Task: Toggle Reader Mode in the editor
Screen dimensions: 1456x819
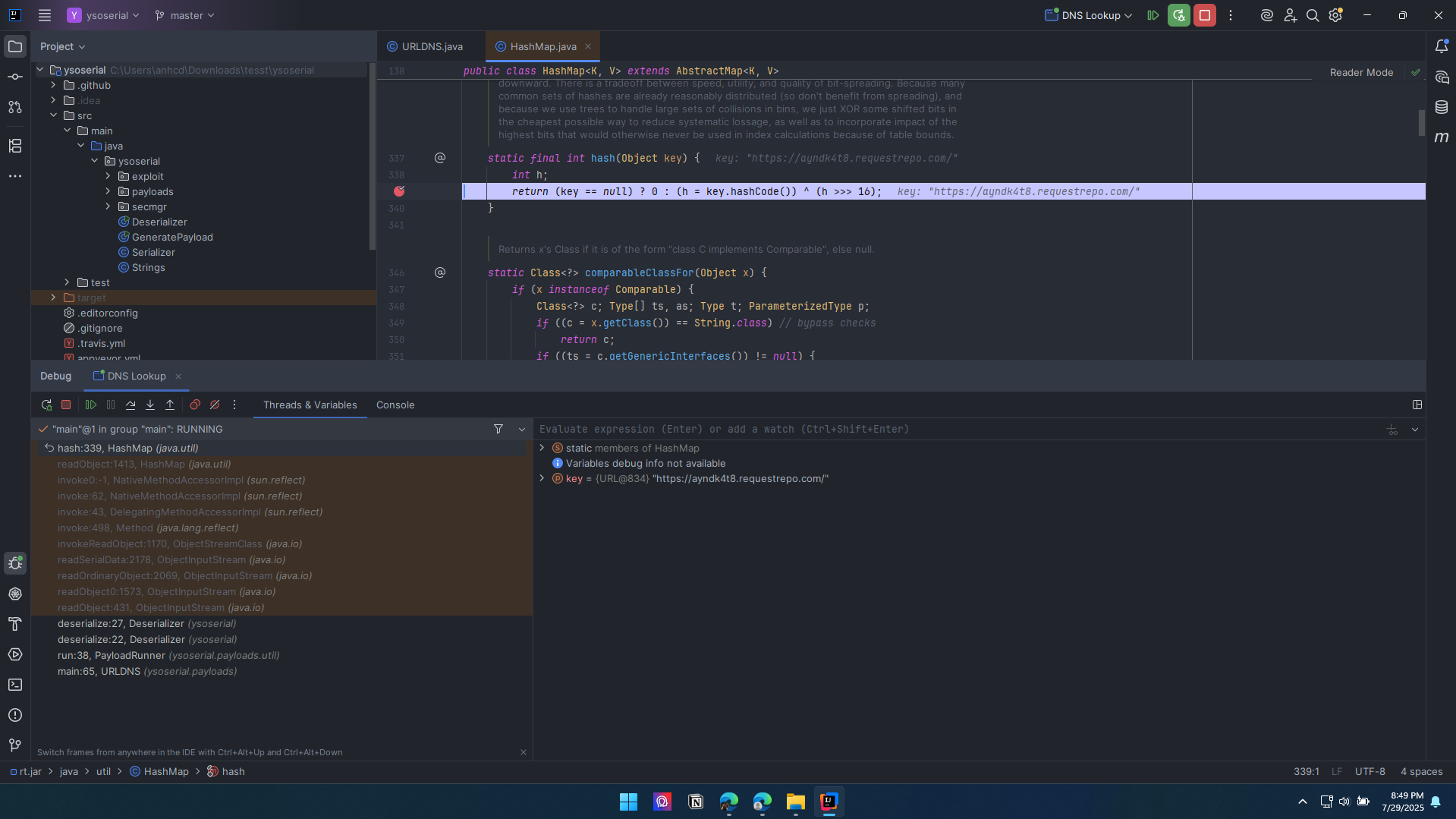Action: (x=1361, y=73)
